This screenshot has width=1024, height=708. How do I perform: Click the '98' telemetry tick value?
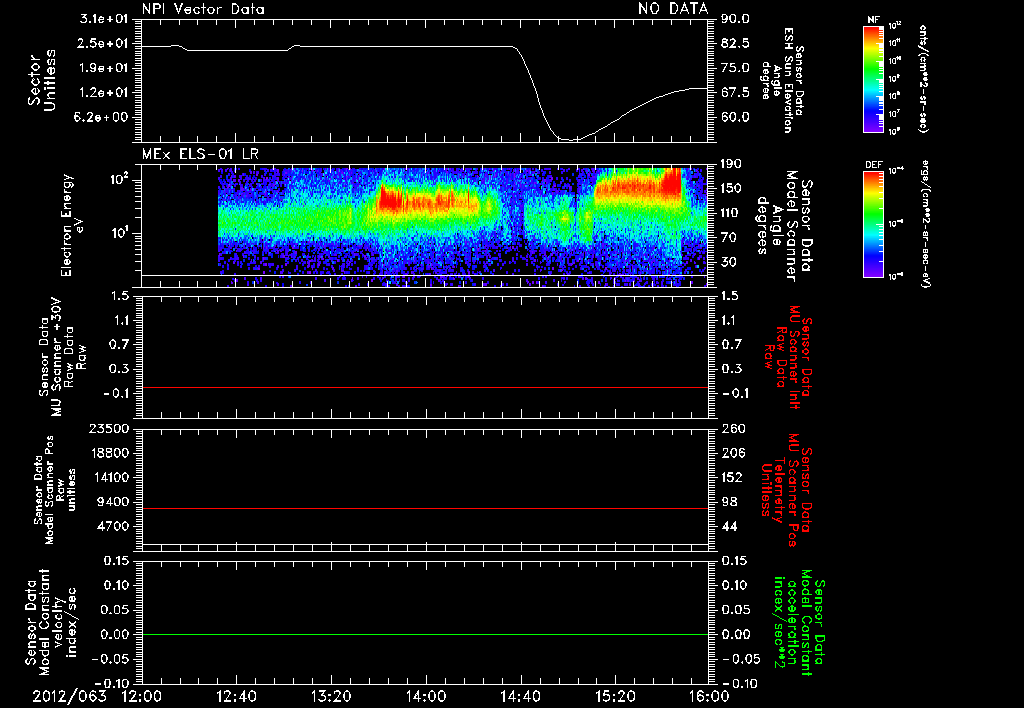coord(729,502)
